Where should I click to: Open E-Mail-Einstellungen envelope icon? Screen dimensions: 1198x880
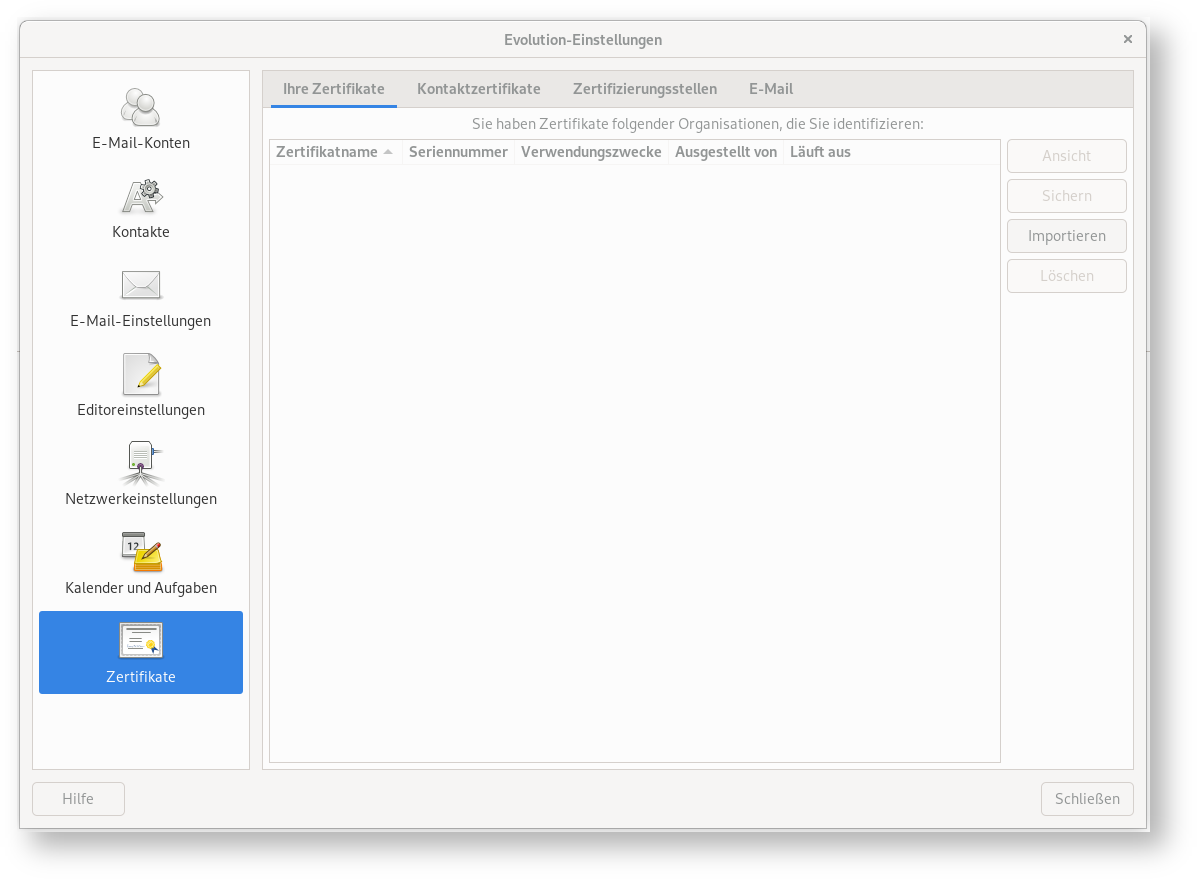click(x=141, y=285)
